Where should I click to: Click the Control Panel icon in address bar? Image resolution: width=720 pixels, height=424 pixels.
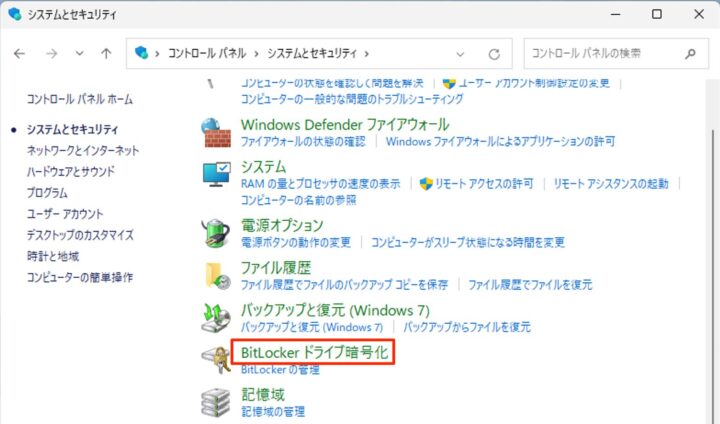click(141, 53)
